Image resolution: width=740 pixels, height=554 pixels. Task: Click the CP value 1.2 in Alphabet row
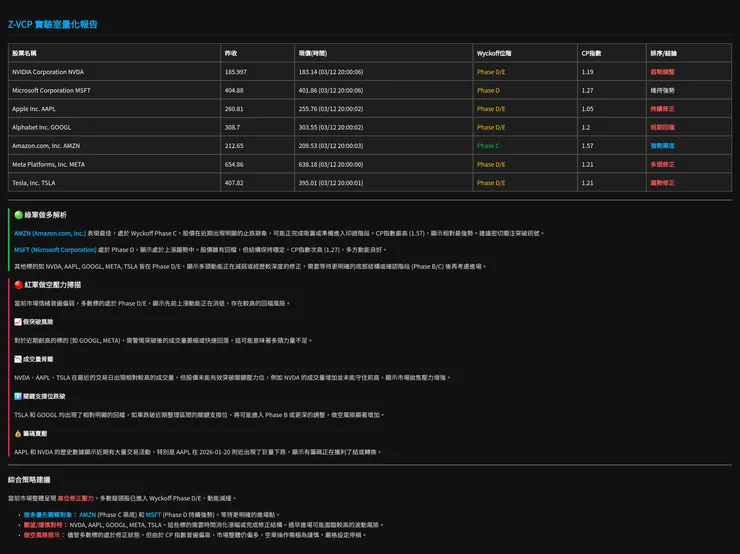586,127
